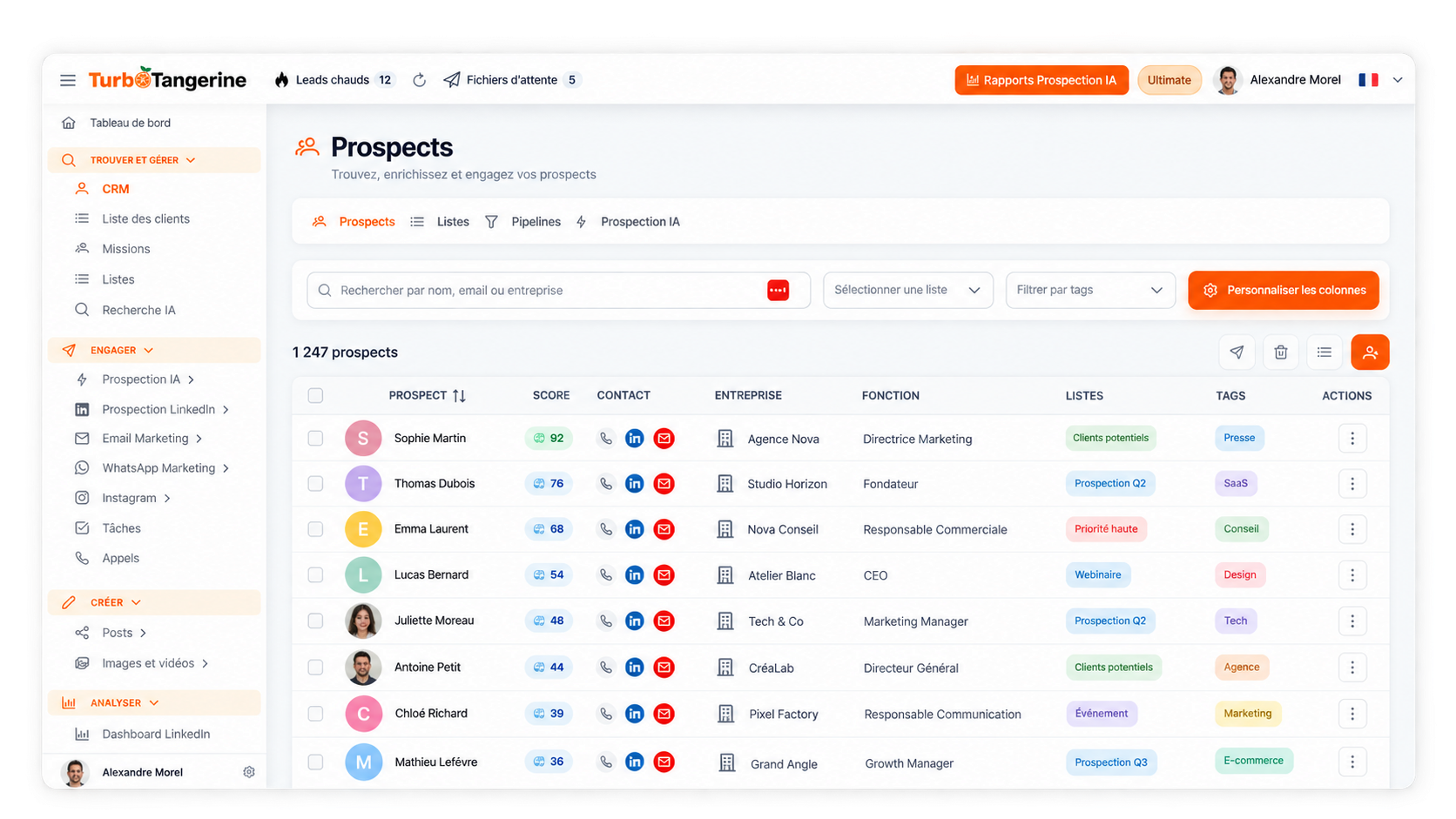Open Chloé Richard LinkedIn icon
Screen dimensions: 1456x819
click(635, 714)
